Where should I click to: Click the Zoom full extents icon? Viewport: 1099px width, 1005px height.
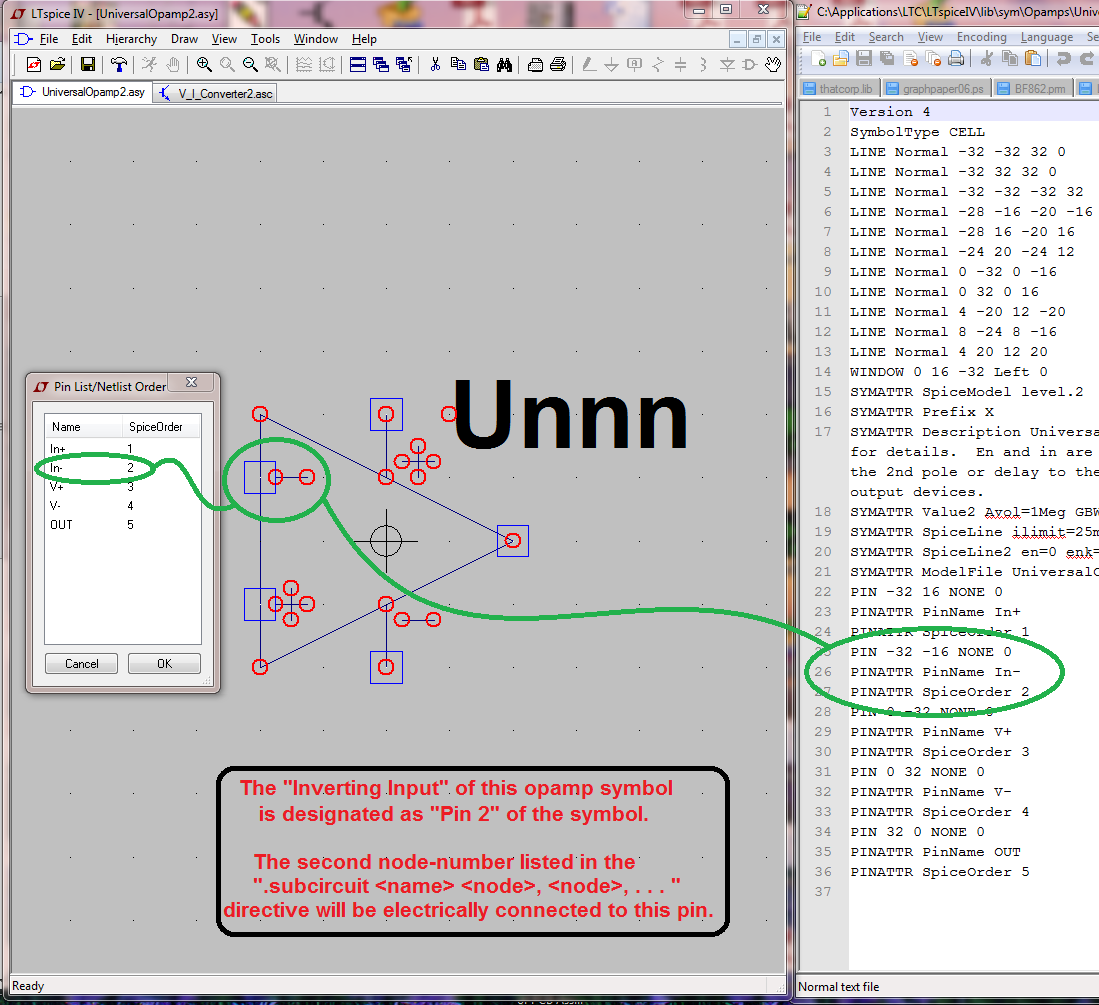[273, 64]
